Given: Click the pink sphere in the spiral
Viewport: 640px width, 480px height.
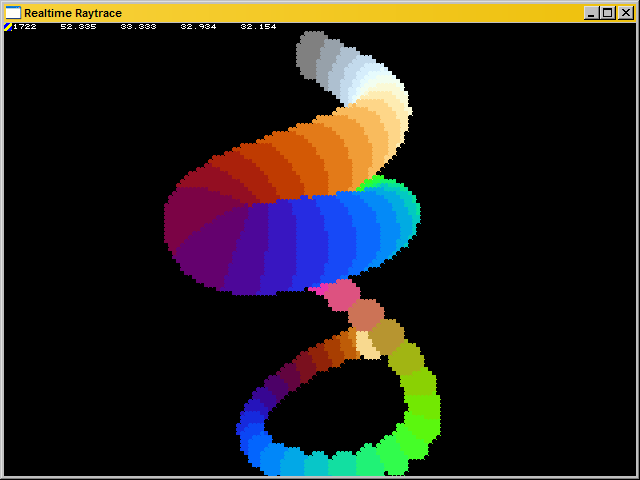Looking at the screenshot, I should coord(344,295).
